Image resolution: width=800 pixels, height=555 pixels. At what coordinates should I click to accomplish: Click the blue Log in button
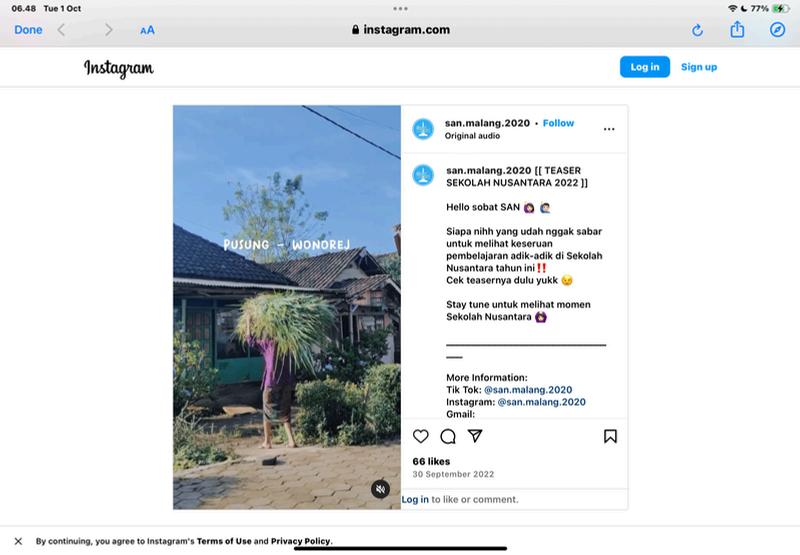(645, 67)
